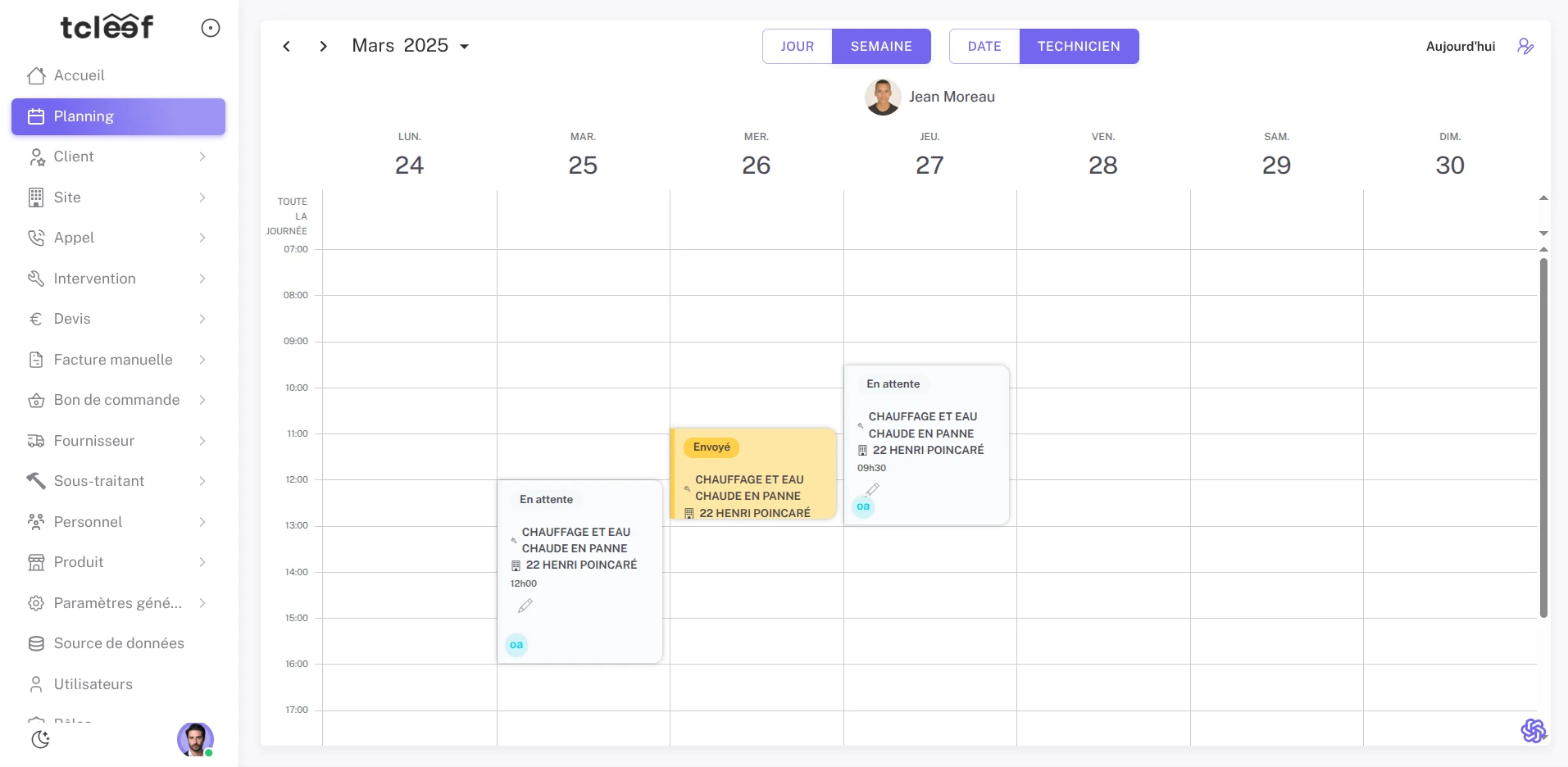The image size is (1568, 767).
Task: Select the Fournisseur truck icon
Action: point(35,441)
